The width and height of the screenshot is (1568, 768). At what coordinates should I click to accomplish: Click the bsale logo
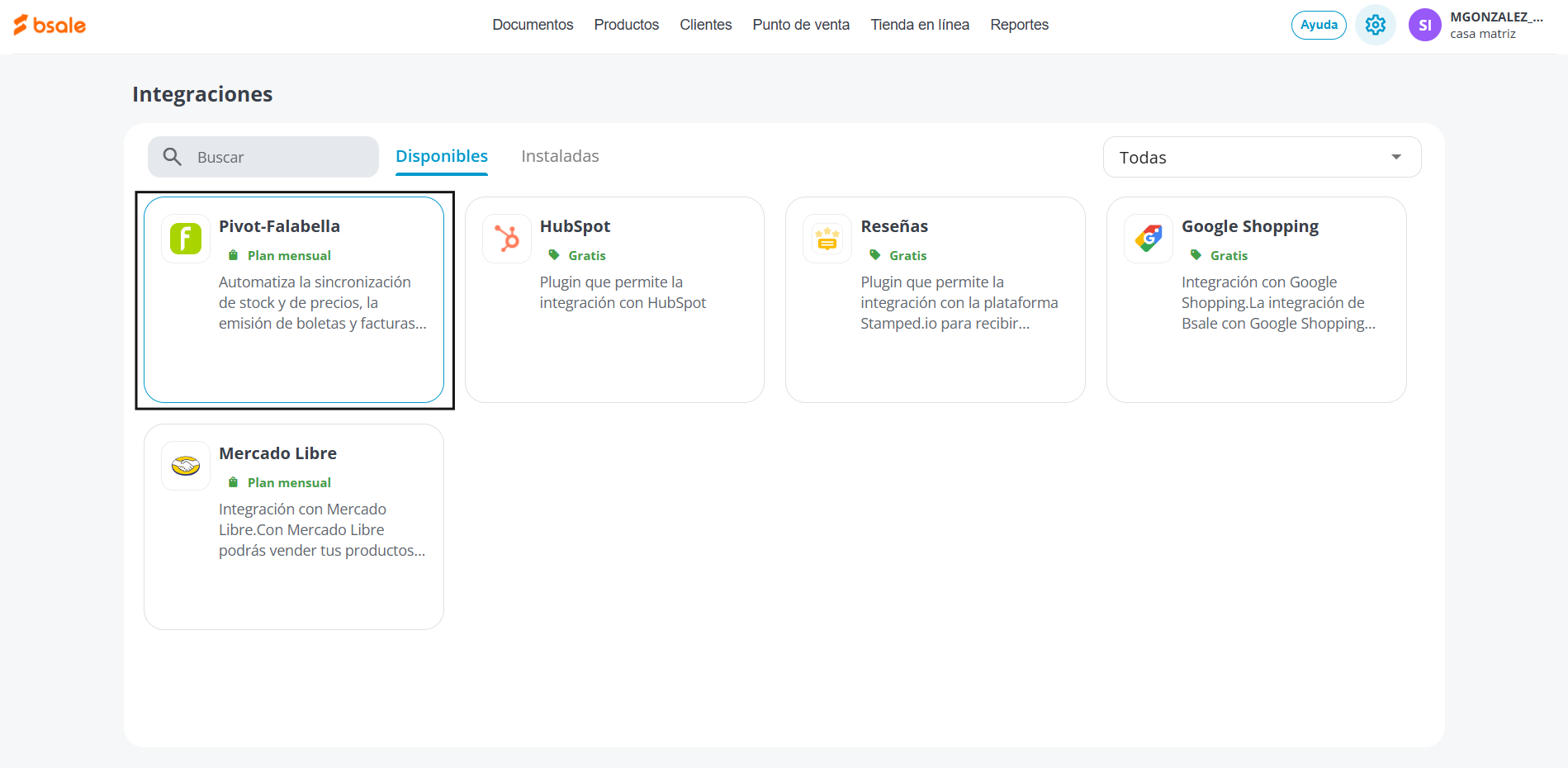(50, 25)
